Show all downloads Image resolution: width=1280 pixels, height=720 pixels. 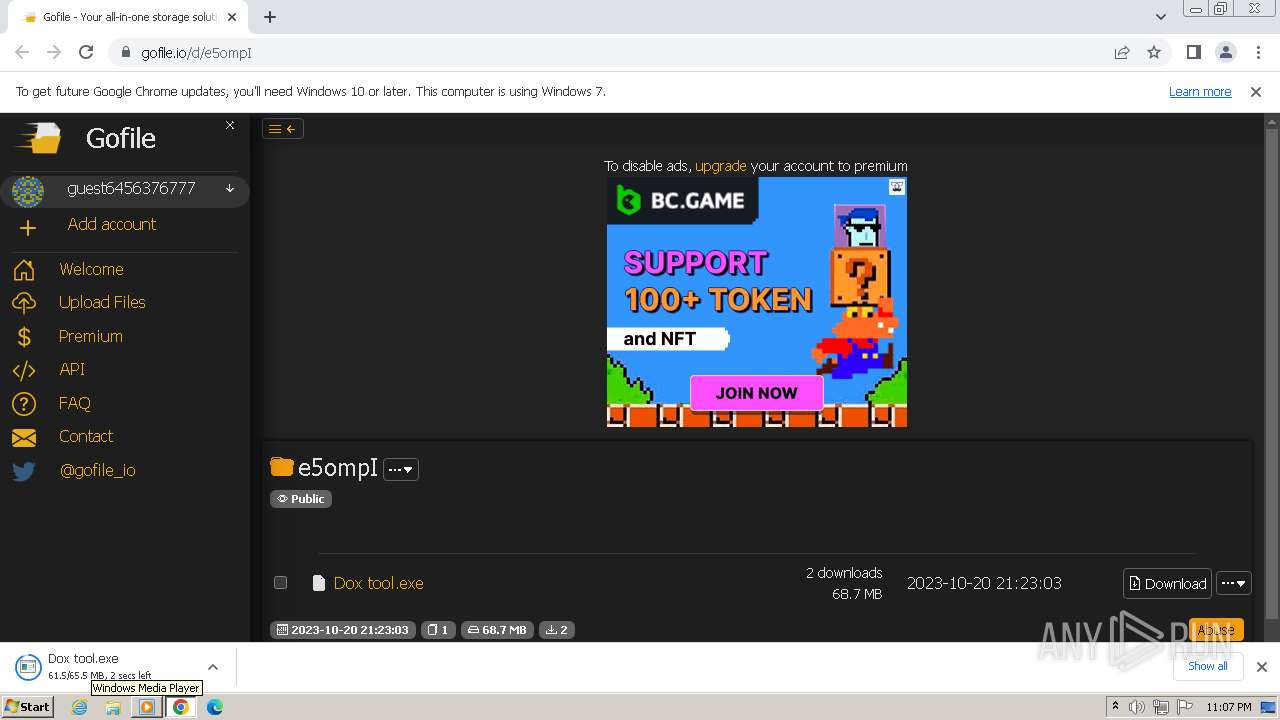tap(1208, 666)
